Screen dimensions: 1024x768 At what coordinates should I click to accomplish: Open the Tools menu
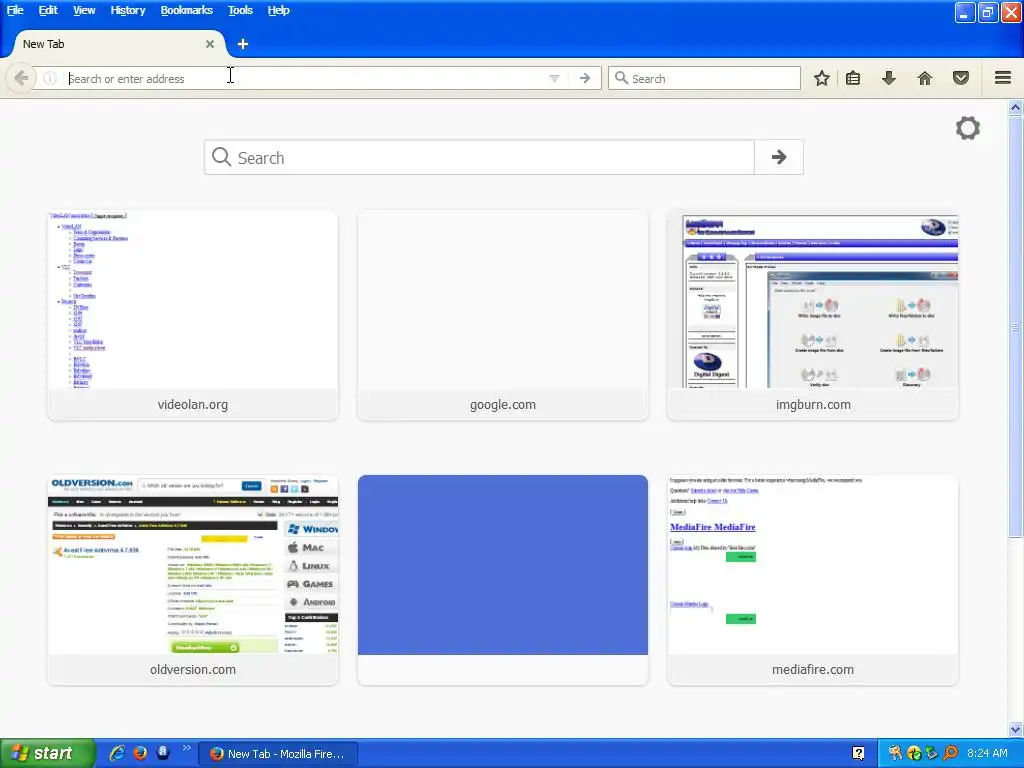(x=240, y=10)
